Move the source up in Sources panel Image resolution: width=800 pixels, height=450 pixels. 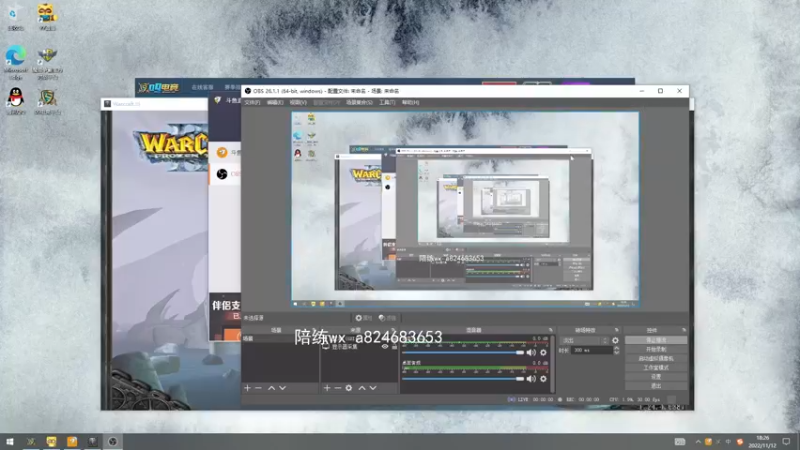click(362, 388)
